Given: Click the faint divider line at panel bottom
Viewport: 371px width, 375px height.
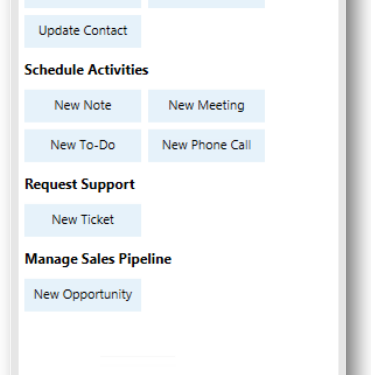Looking at the screenshot, I should click(138, 356).
